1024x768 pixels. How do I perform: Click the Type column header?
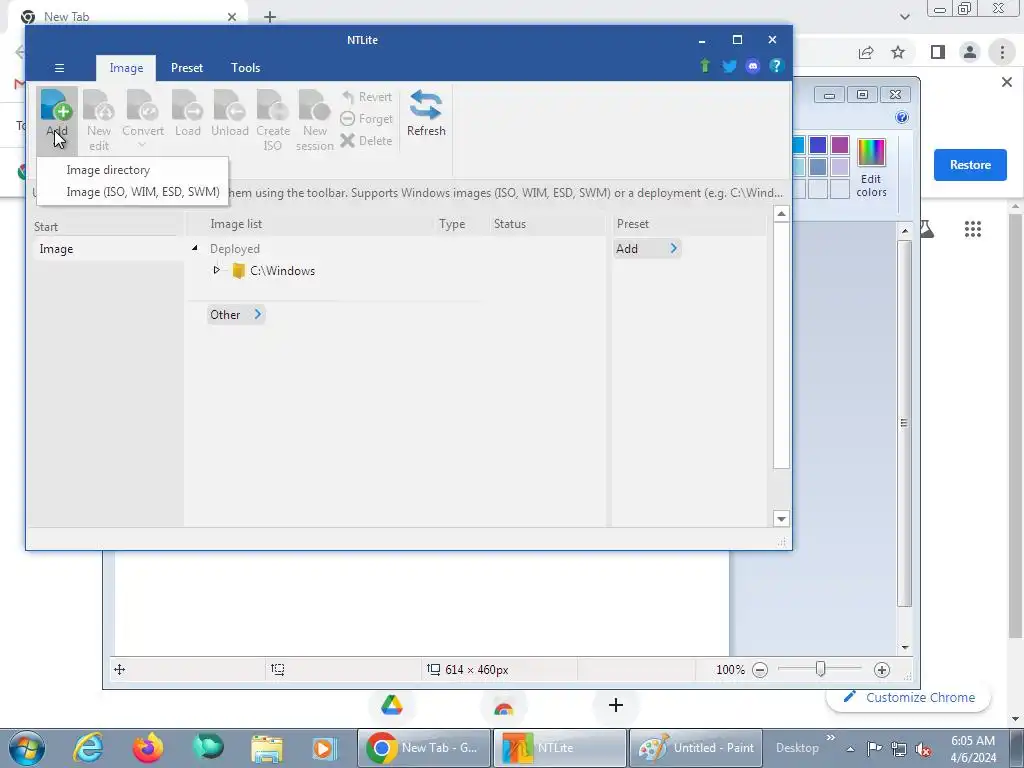click(x=452, y=224)
